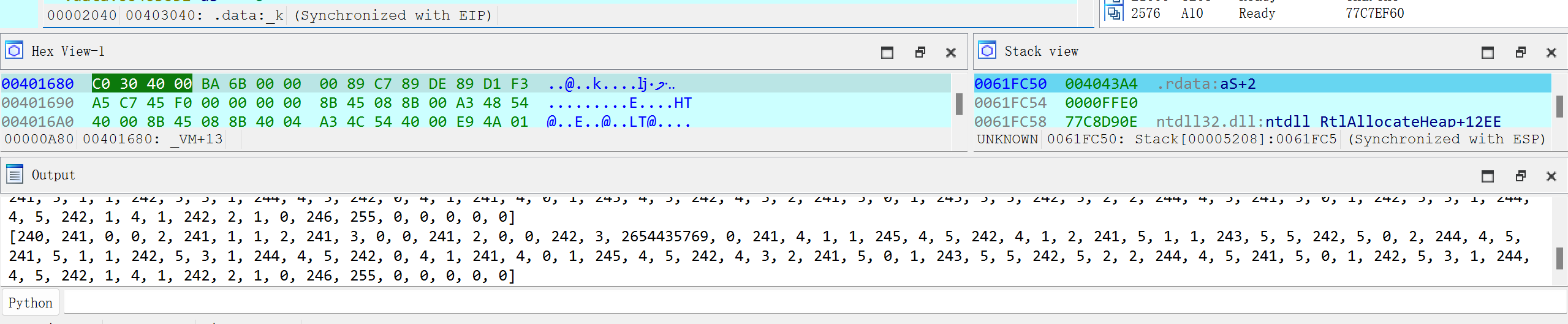Image resolution: width=1568 pixels, height=324 pixels.
Task: Maximize the Output panel
Action: [x=1487, y=176]
